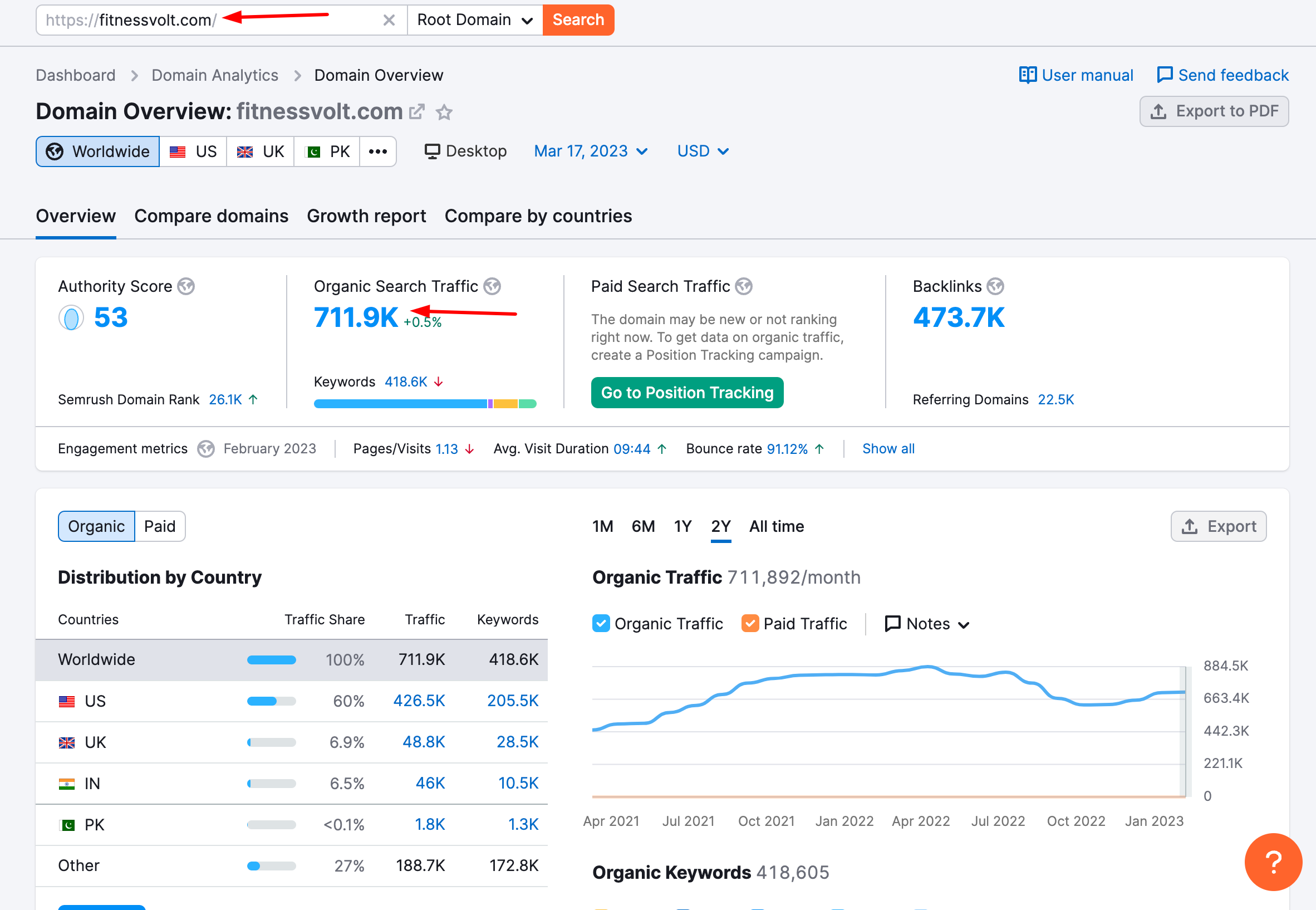Clear the domain search field with the X icon
The width and height of the screenshot is (1316, 910).
pyautogui.click(x=389, y=21)
